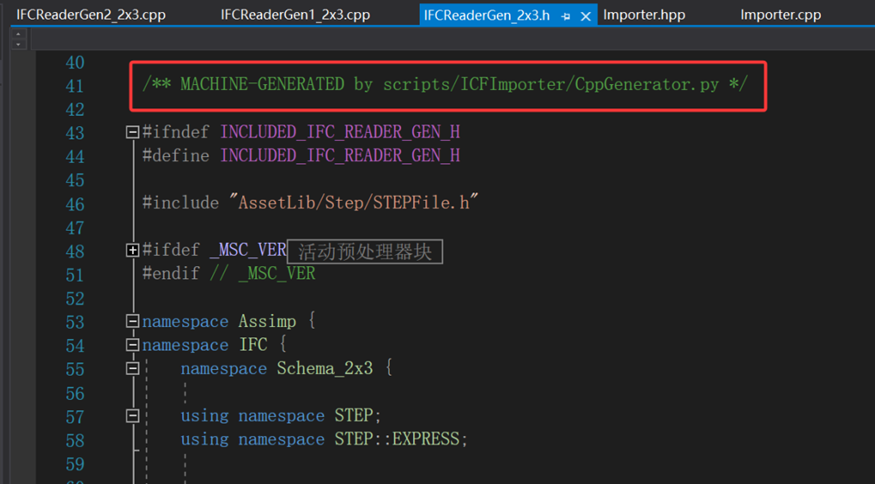
Task: Collapse the using namespace STEP region
Action: (x=132, y=416)
